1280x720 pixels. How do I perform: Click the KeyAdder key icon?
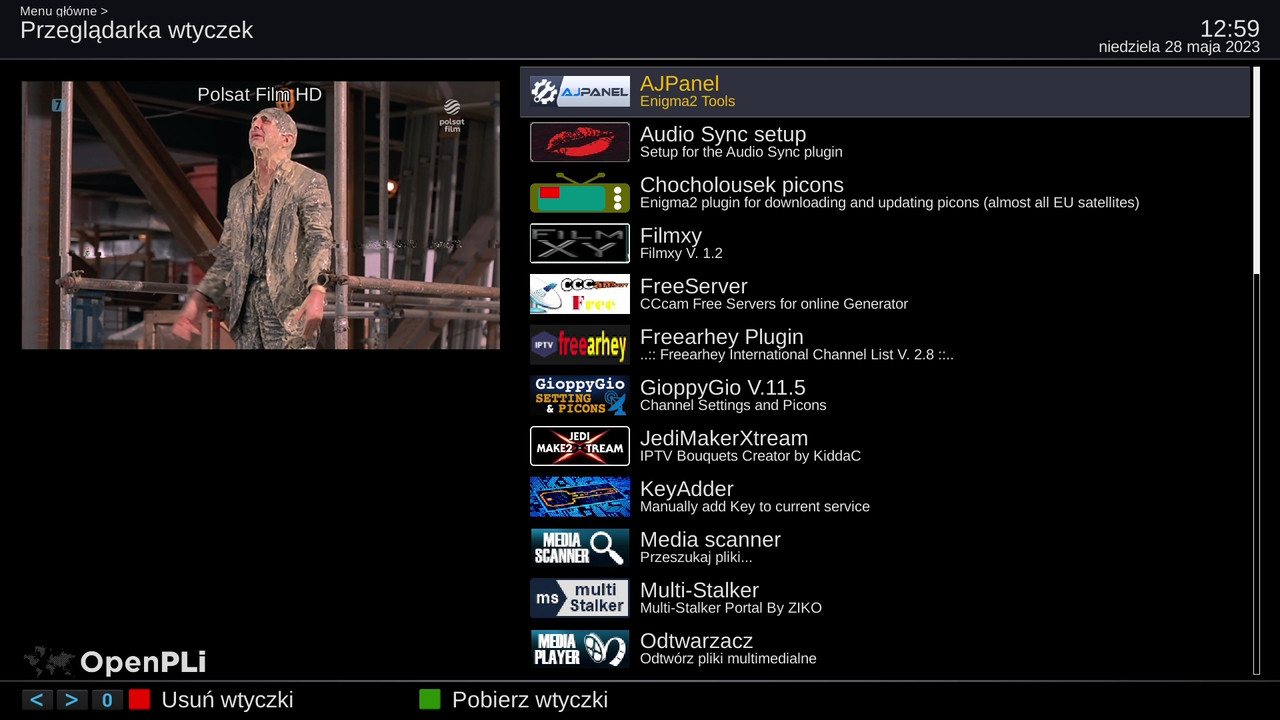point(580,497)
